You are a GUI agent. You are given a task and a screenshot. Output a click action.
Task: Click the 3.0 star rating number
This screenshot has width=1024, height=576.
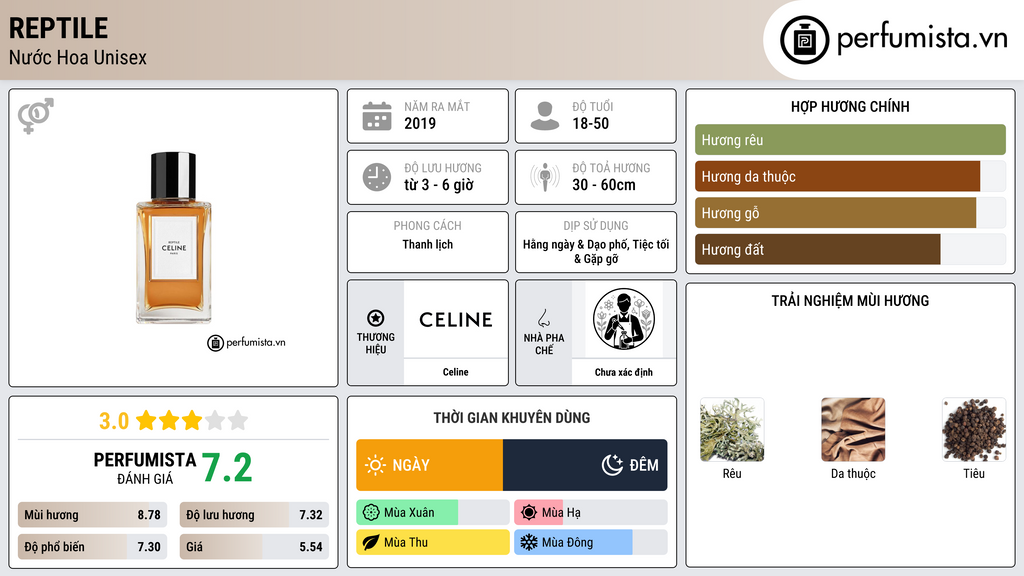point(114,421)
